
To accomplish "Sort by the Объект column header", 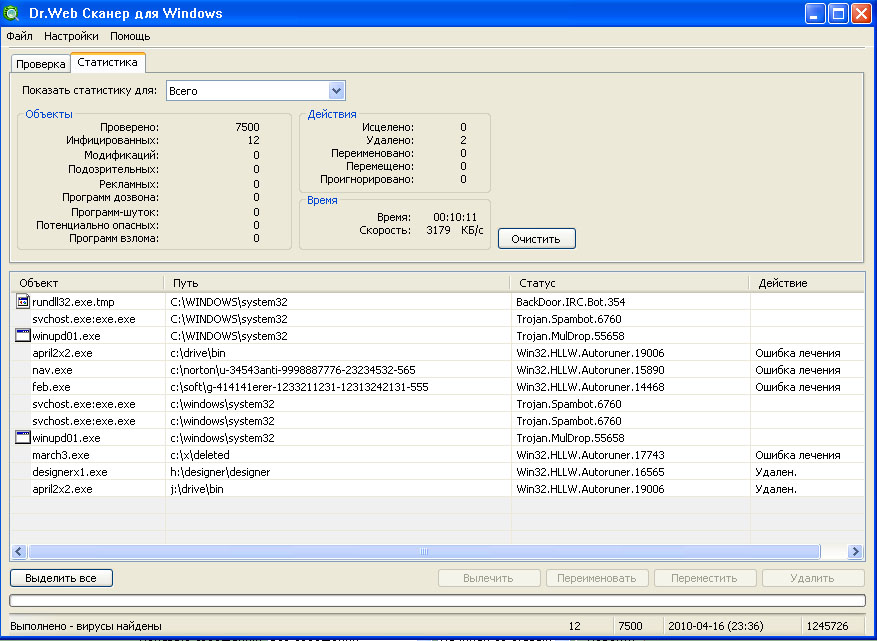I will point(88,283).
